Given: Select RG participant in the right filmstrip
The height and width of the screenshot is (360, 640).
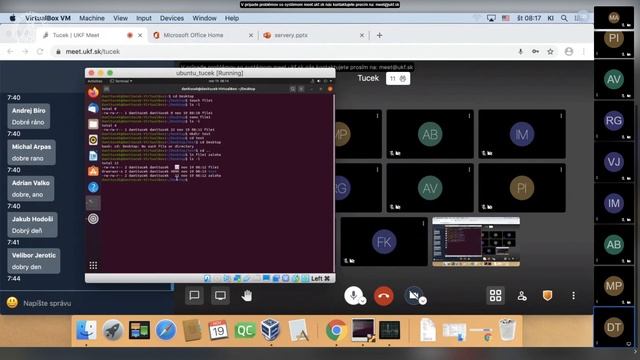Looking at the screenshot, I should 614,121.
